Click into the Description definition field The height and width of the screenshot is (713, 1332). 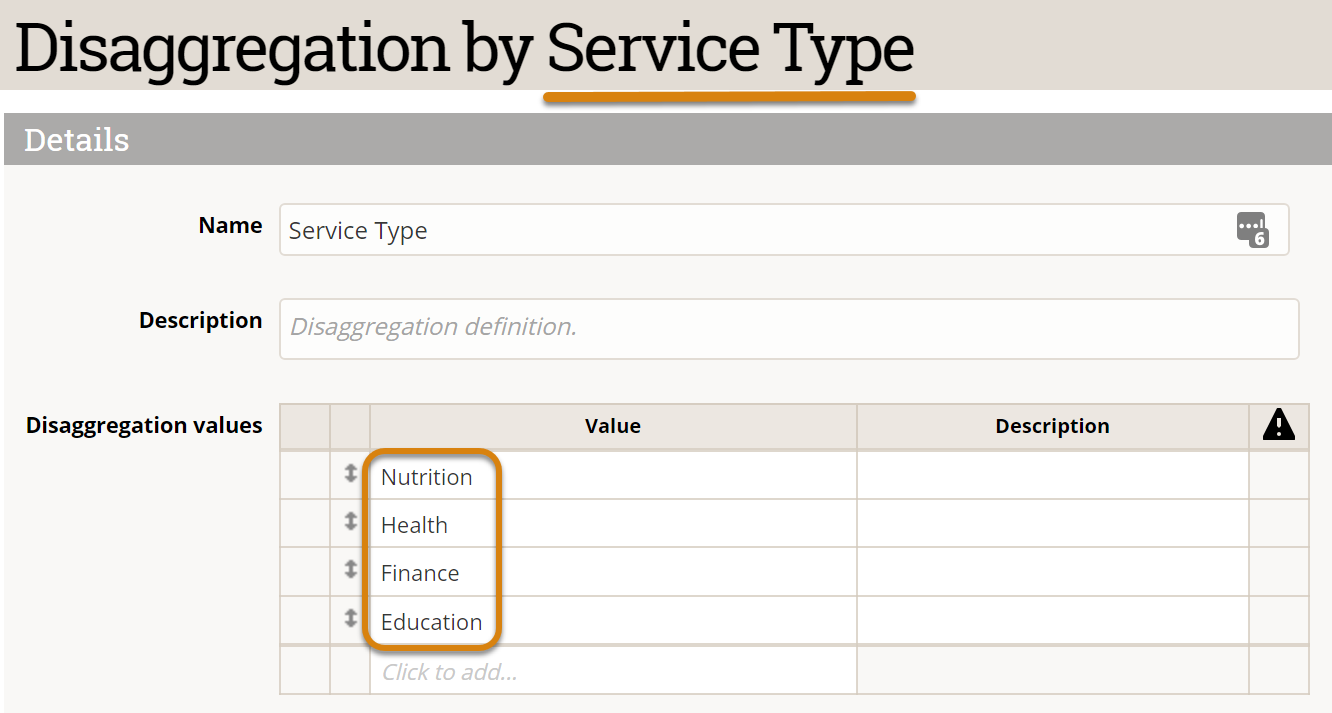788,328
